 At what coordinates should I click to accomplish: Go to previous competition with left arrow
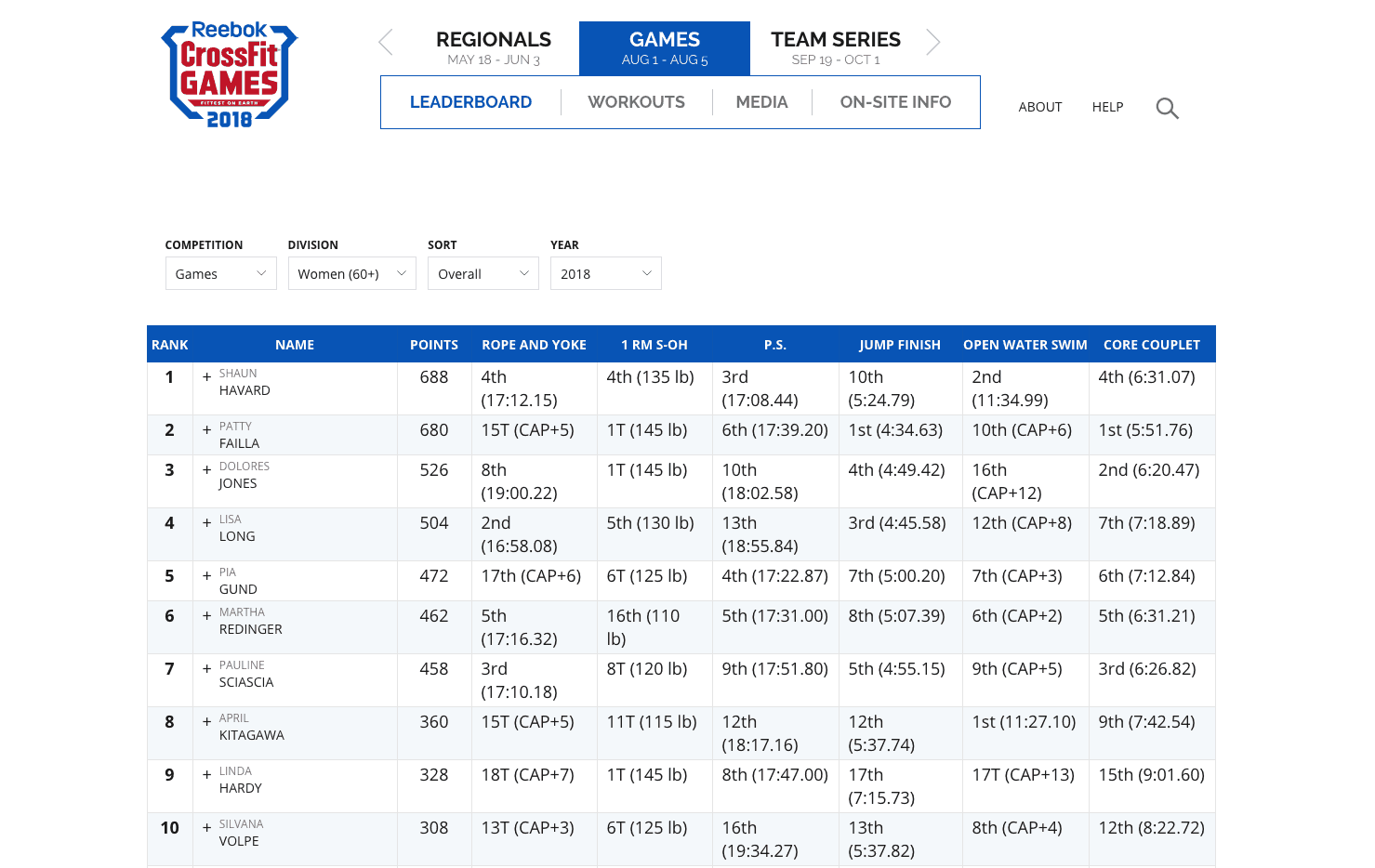(x=386, y=42)
